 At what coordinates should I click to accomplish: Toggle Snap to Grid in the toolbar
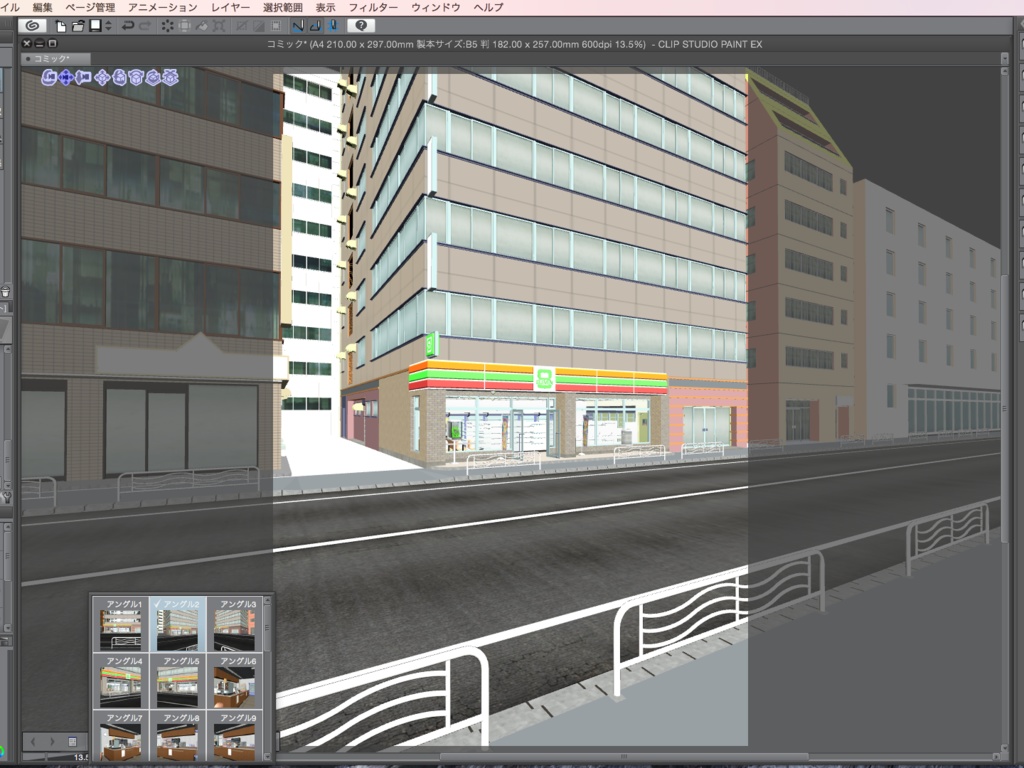tap(332, 26)
